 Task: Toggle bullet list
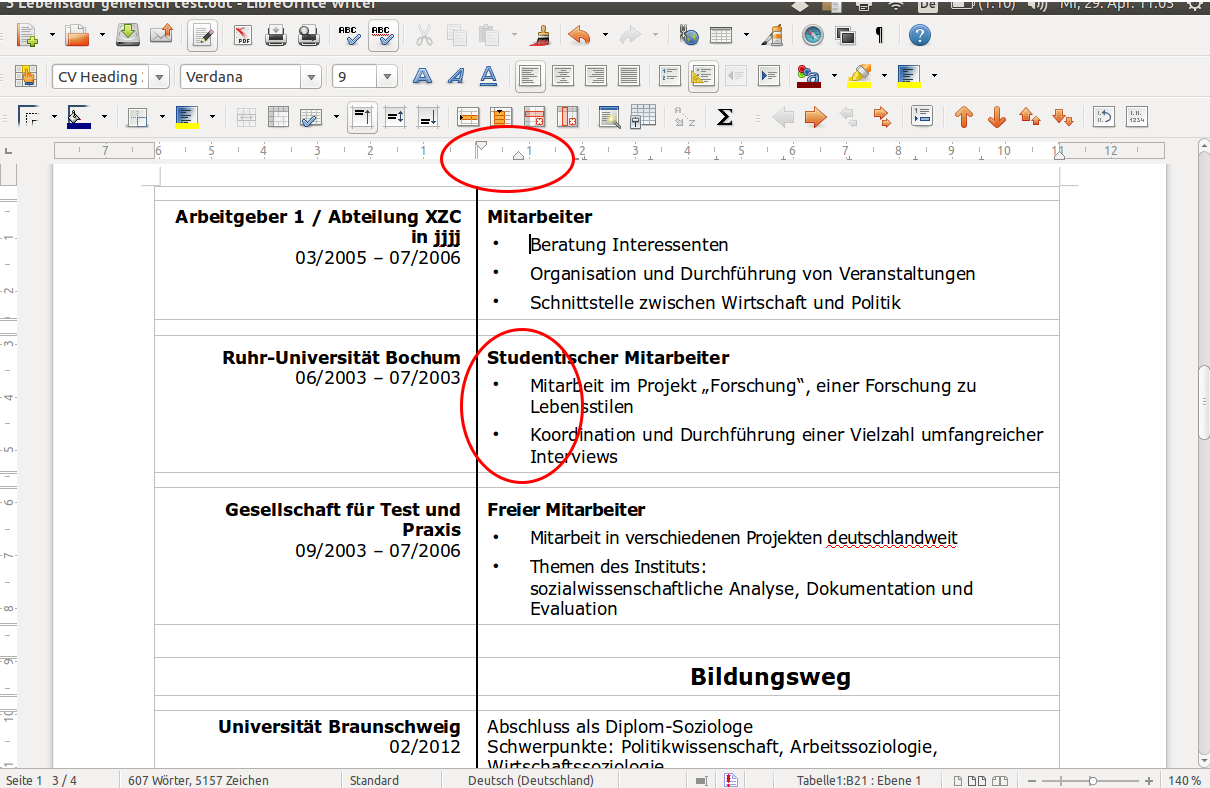tap(703, 76)
